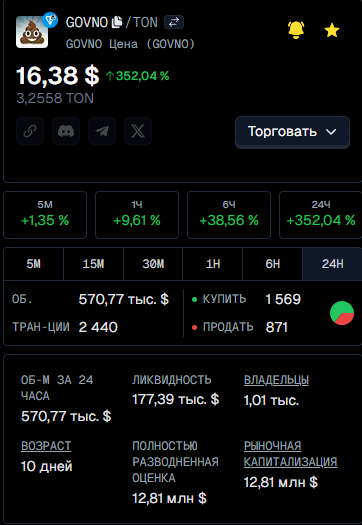
Task: Select the 15M timeframe tab
Action: [x=93, y=264]
